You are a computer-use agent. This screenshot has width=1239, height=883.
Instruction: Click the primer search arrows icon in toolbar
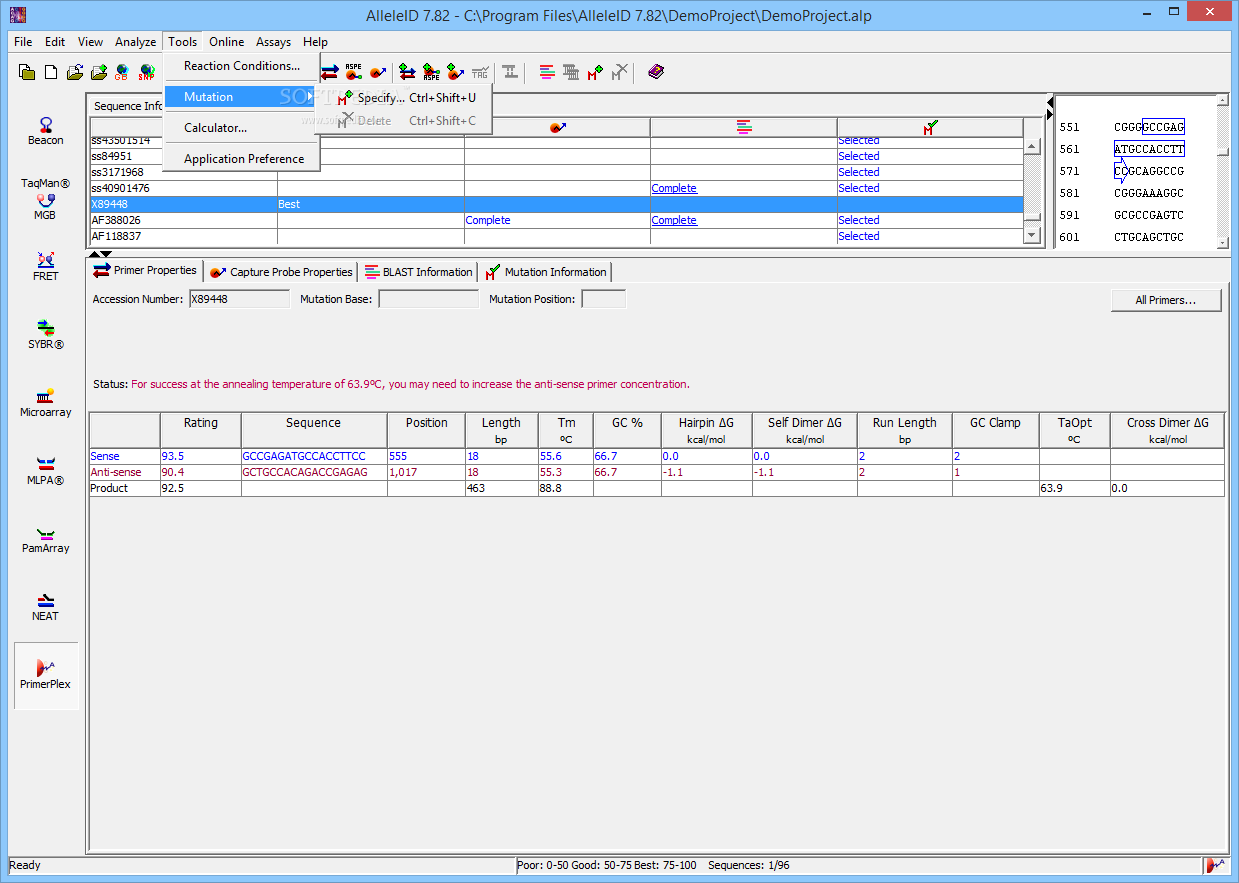330,72
